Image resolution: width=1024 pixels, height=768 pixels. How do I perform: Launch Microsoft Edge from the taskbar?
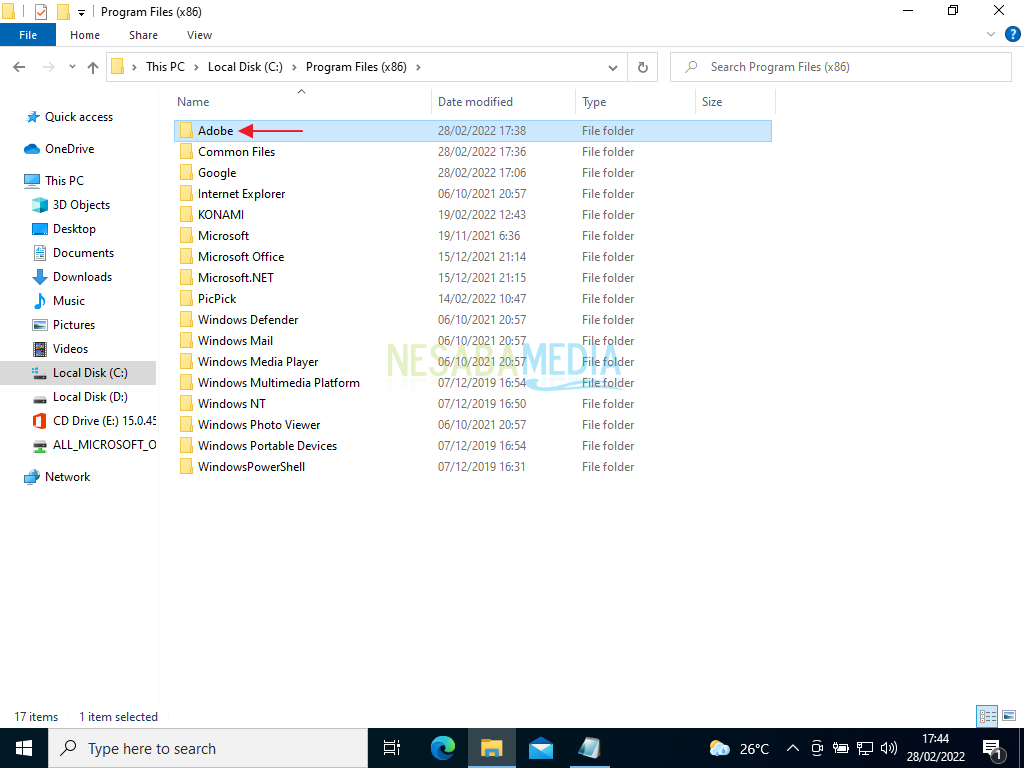(x=441, y=747)
